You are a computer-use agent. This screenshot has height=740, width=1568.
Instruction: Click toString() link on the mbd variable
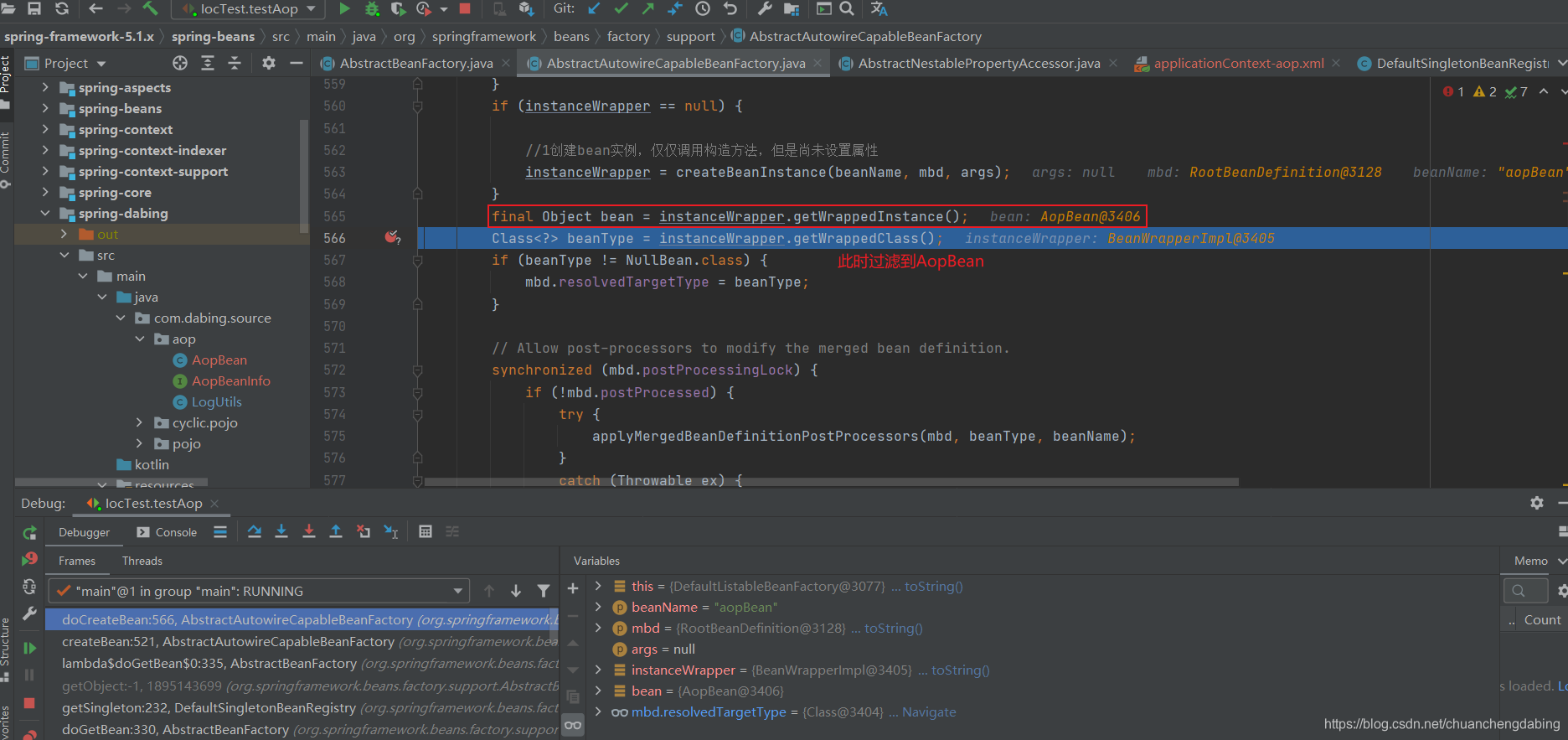coord(893,628)
